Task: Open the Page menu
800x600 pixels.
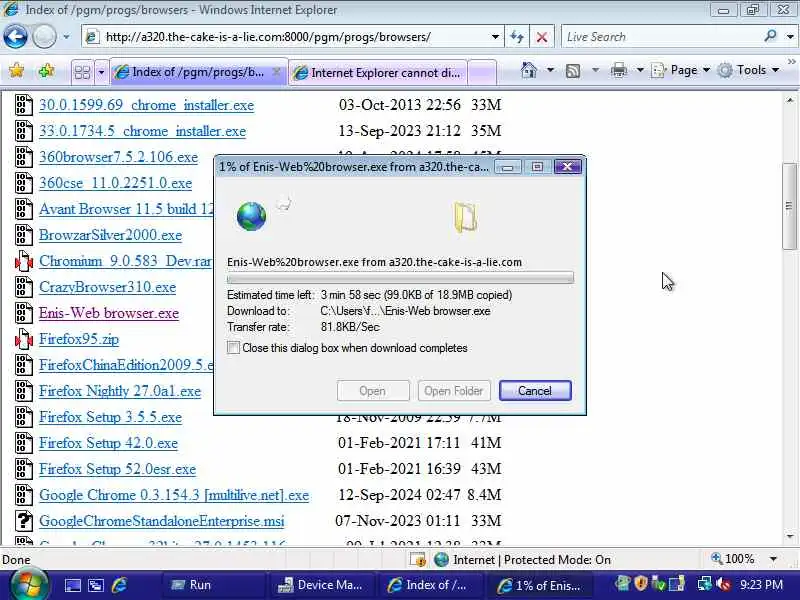Action: tap(681, 70)
